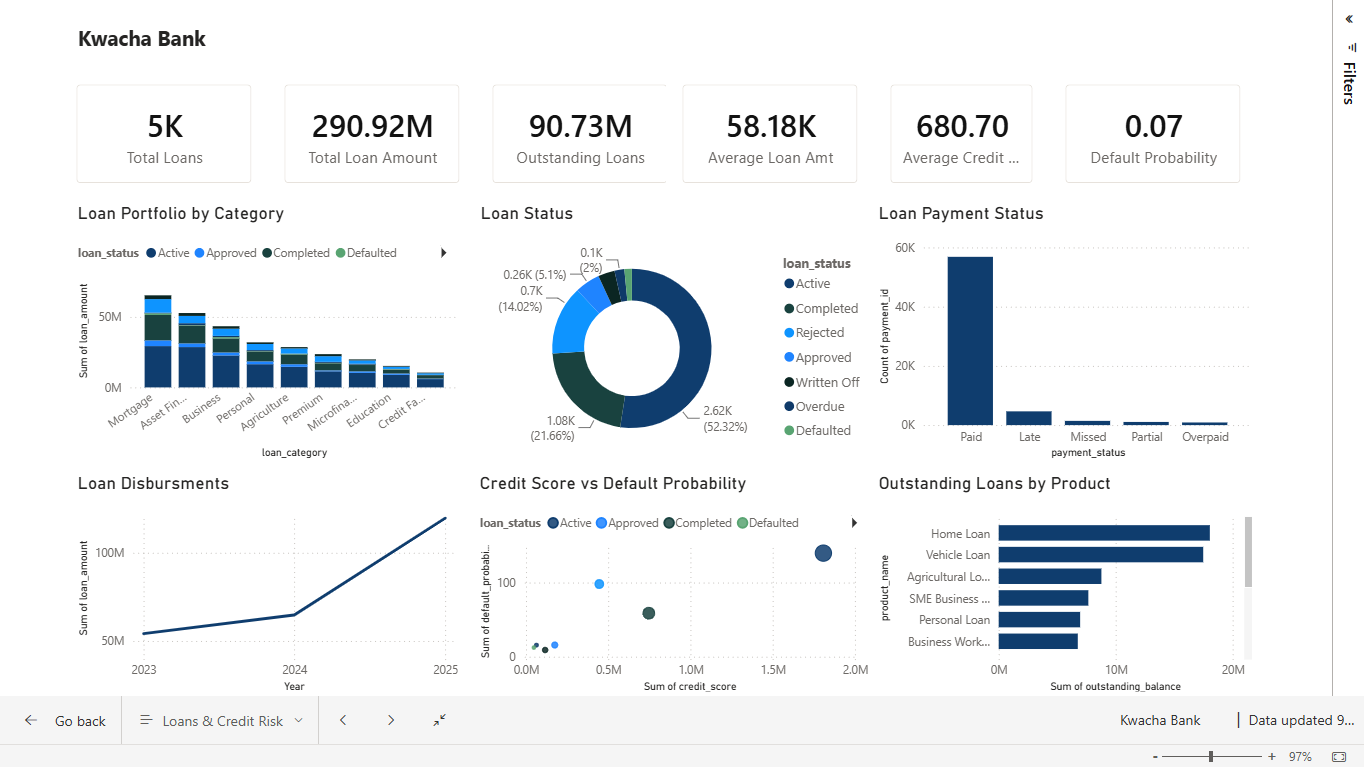
Task: Open the Loans & Credit Risk page dropdown
Action: coord(220,721)
